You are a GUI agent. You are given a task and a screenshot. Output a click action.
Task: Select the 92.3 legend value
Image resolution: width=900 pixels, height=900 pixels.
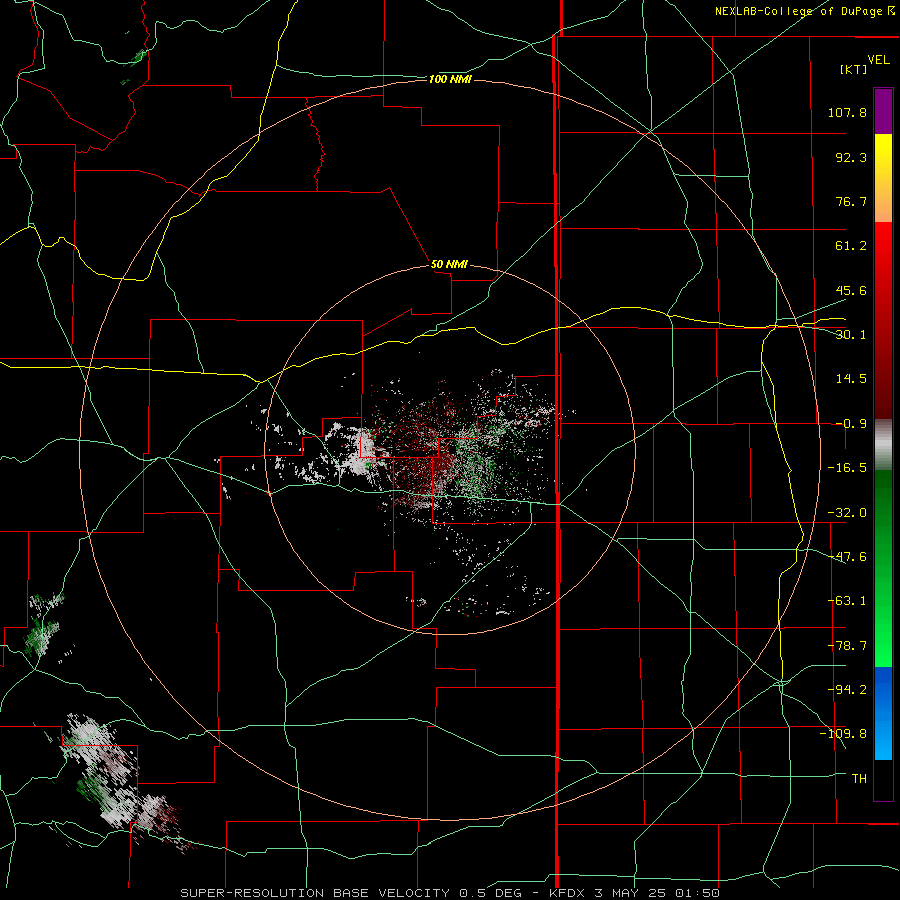[851, 157]
